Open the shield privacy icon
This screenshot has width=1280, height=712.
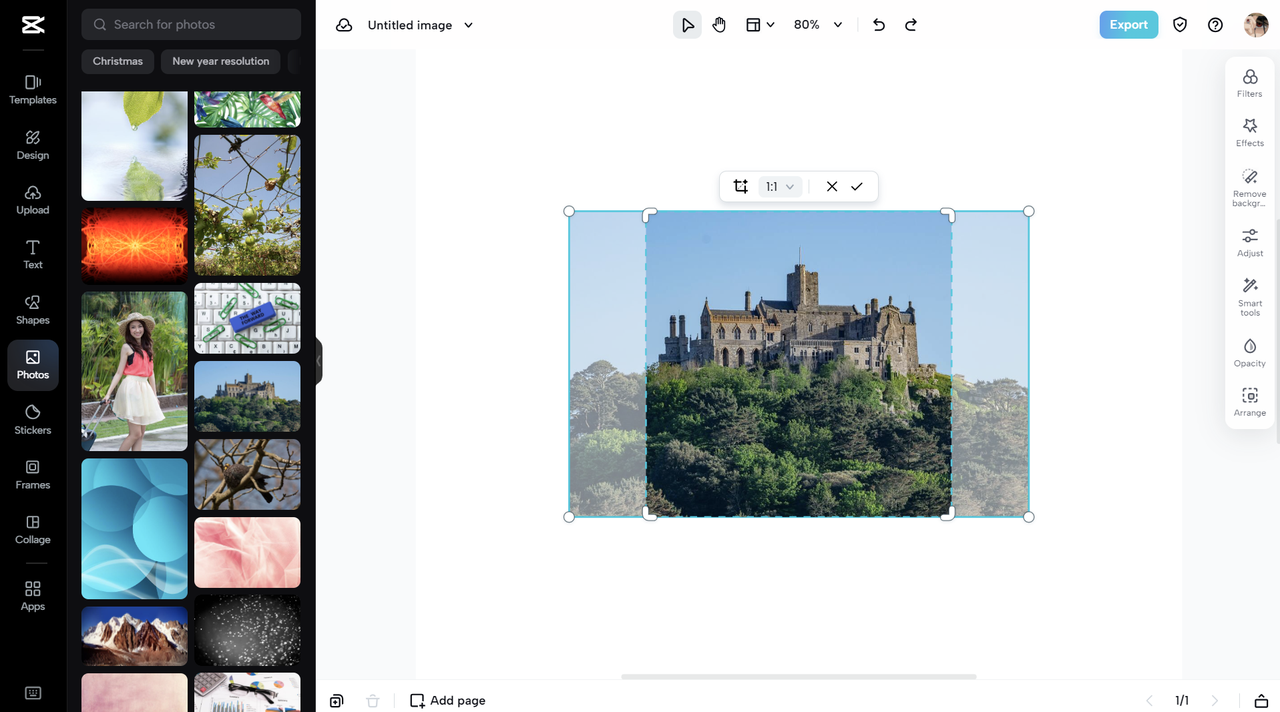click(x=1180, y=25)
